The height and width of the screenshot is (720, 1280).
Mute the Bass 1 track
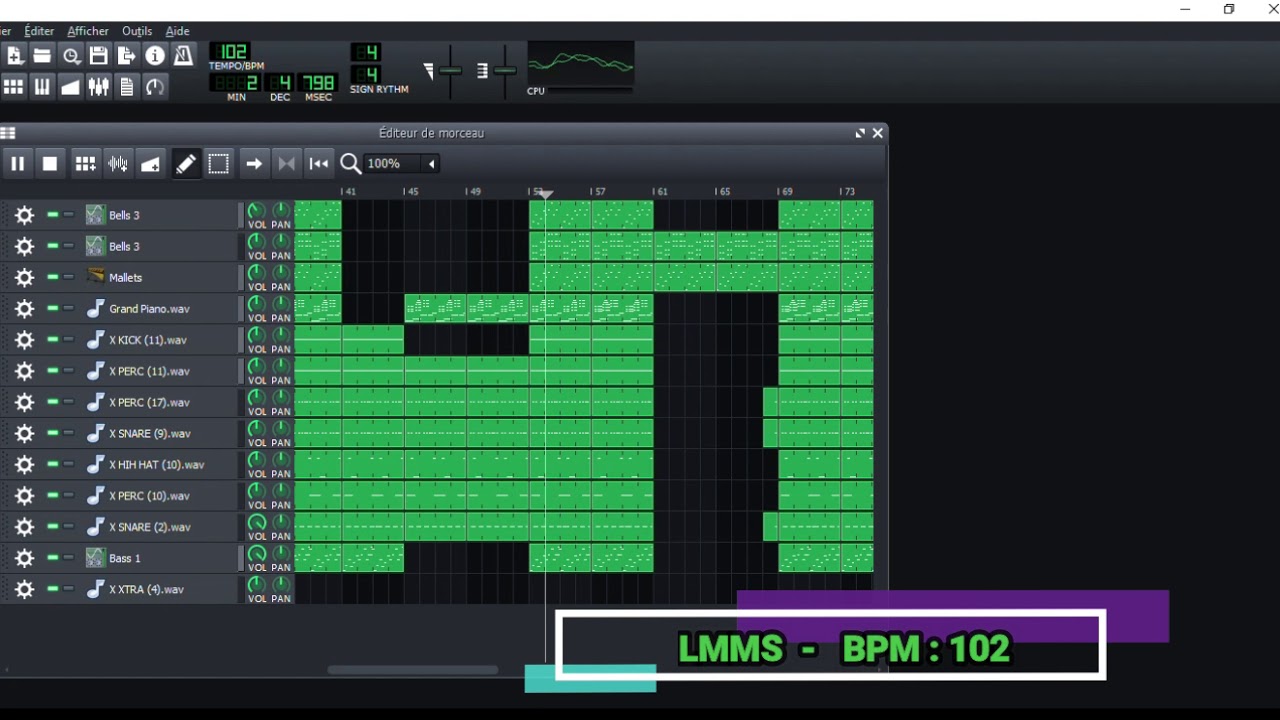53,557
